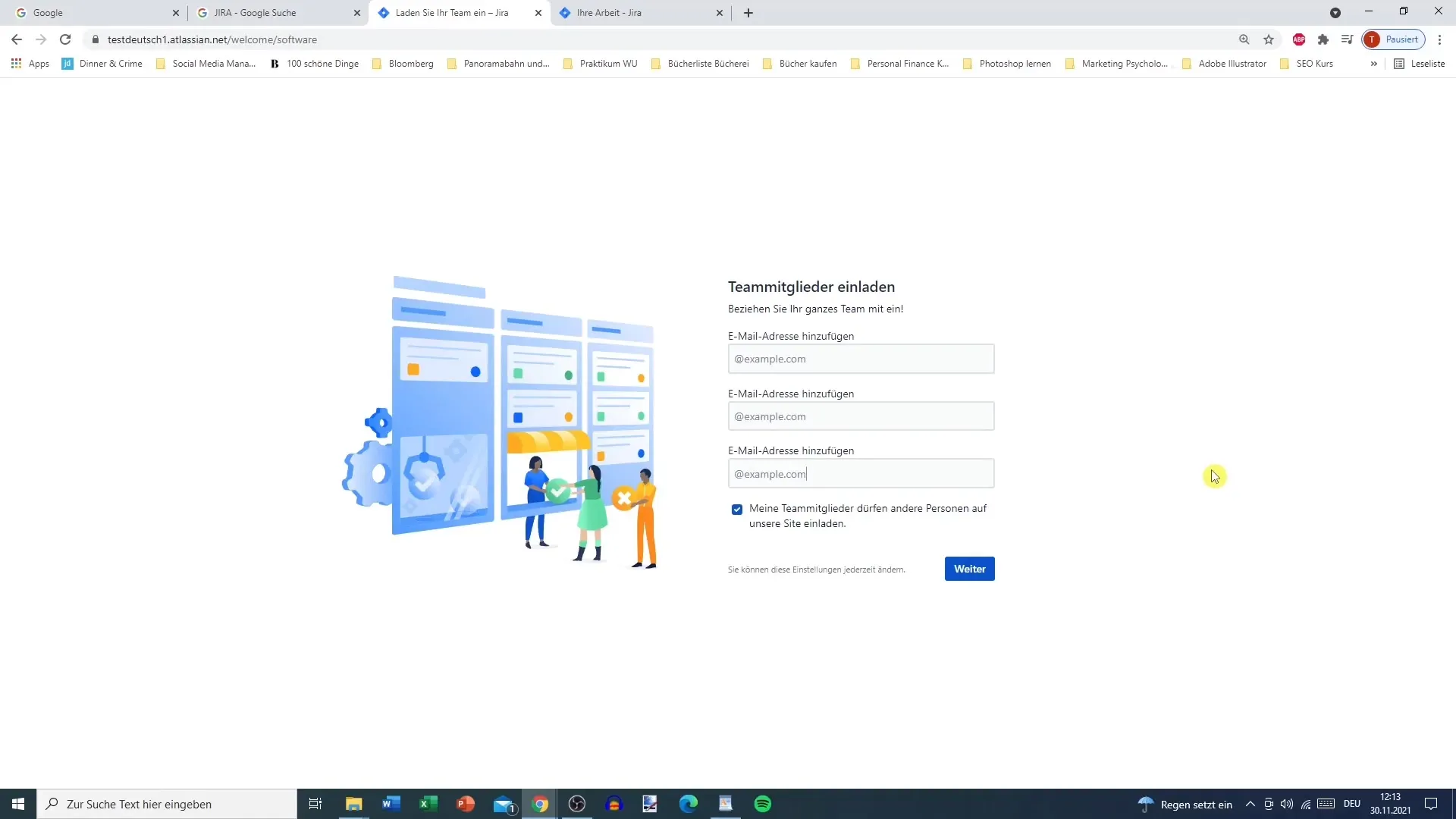Viewport: 1456px width, 819px height.
Task: Click the address bar URL
Action: pos(212,39)
